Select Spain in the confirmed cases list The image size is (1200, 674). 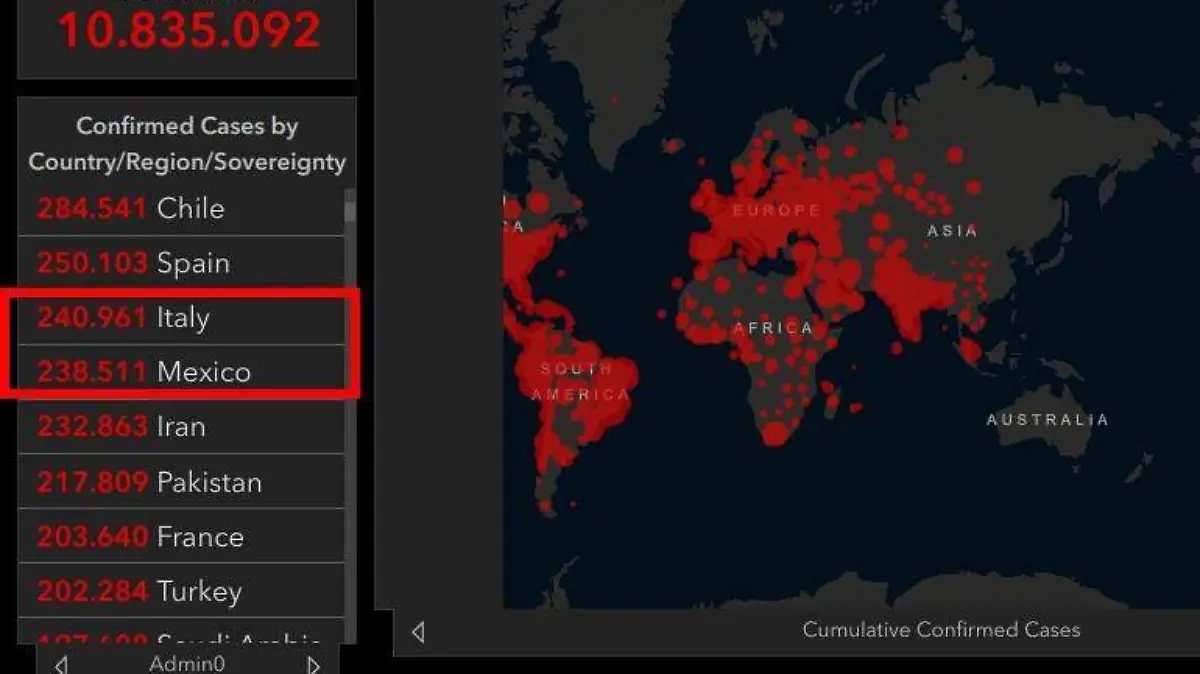(x=181, y=263)
